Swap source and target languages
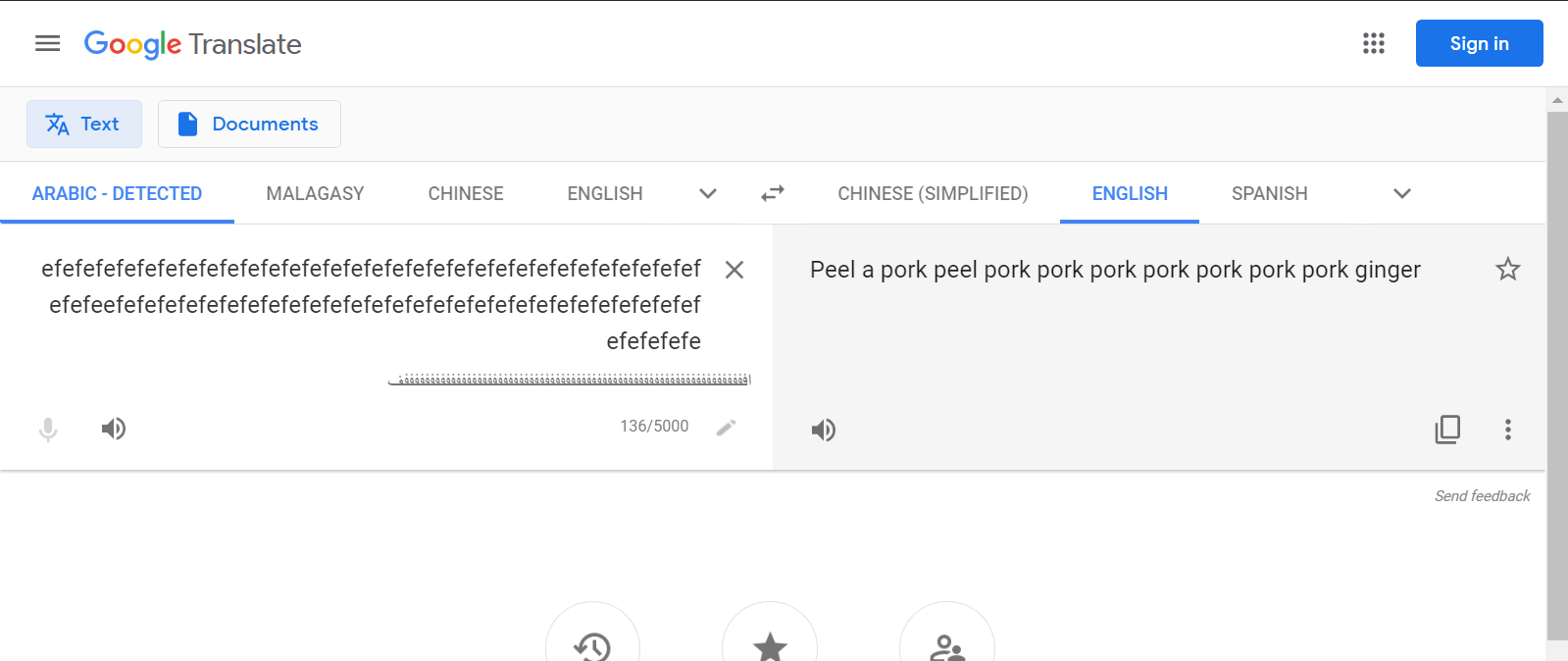 pyautogui.click(x=773, y=193)
